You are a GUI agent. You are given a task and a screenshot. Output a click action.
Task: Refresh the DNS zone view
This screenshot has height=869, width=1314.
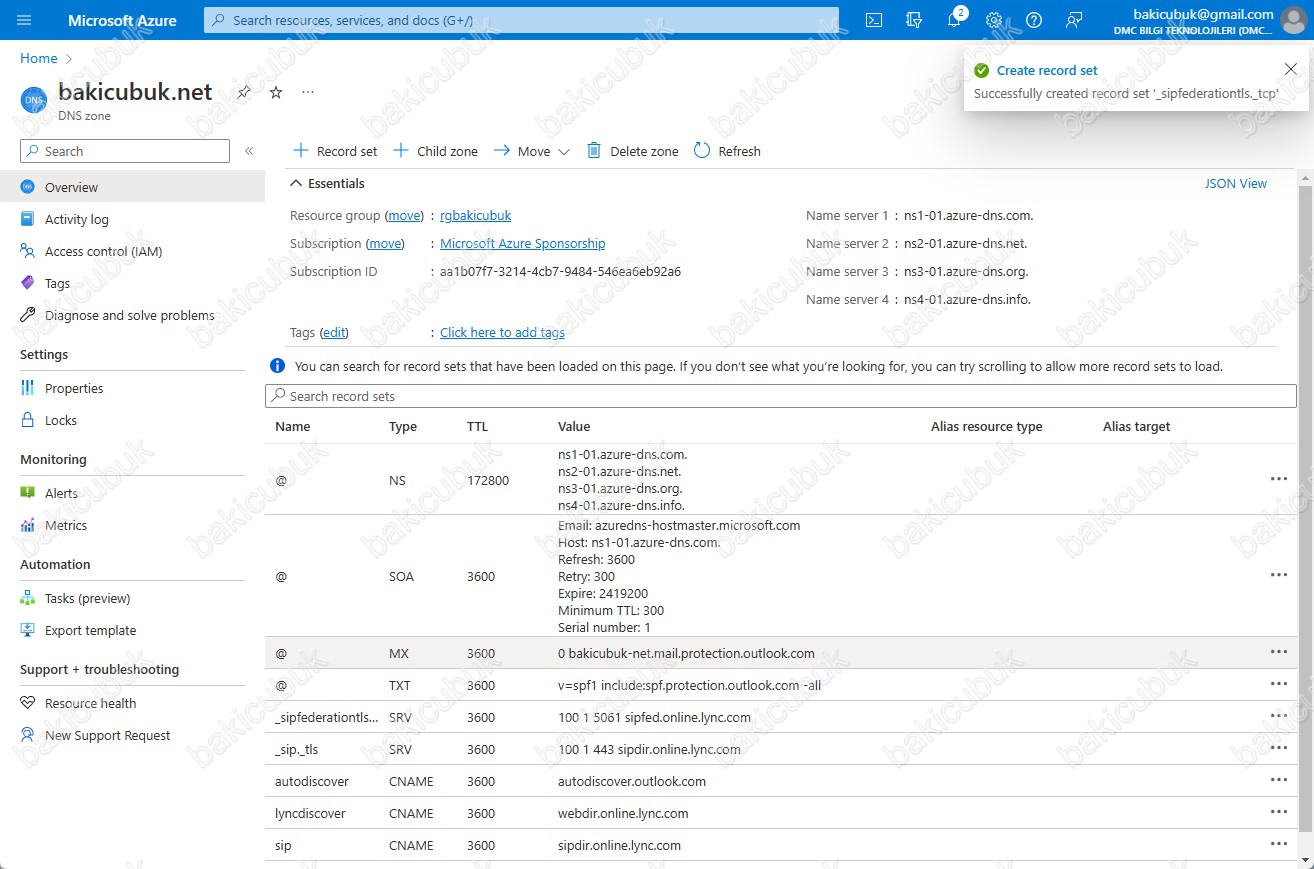pos(727,151)
